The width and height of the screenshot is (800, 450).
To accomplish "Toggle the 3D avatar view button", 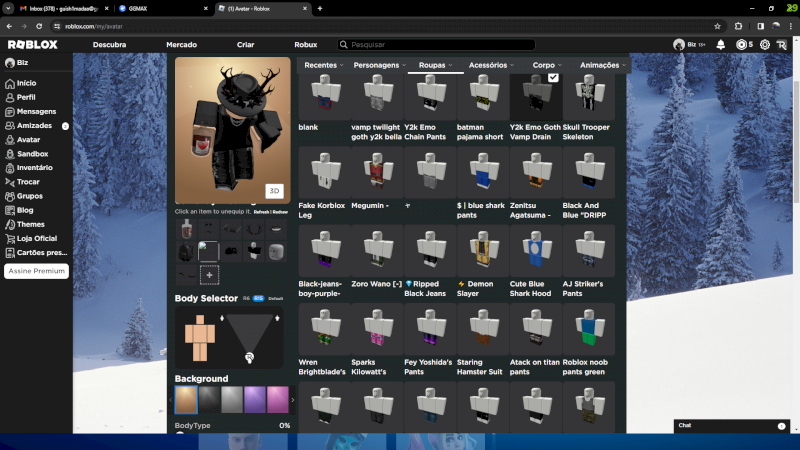I will tap(274, 191).
